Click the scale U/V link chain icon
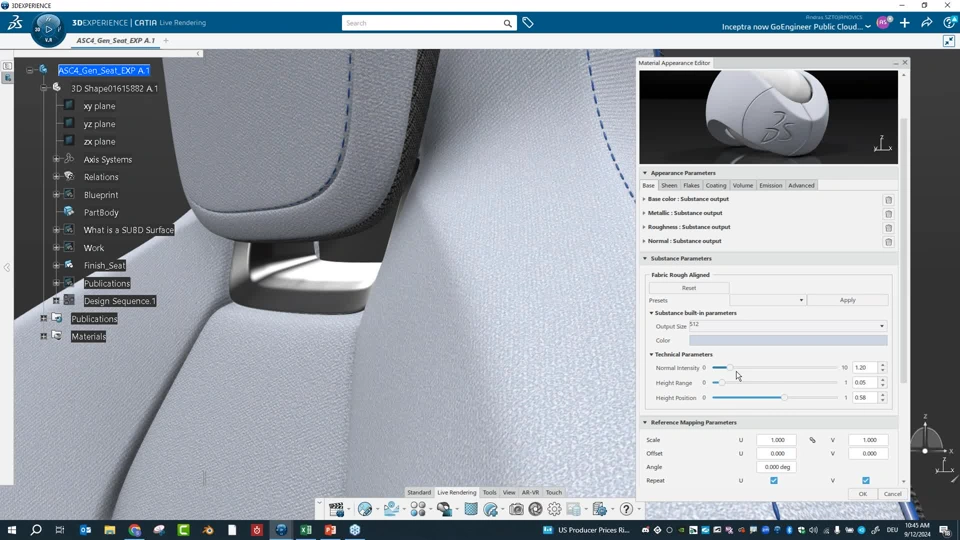Screen dimensions: 960x540 812,440
